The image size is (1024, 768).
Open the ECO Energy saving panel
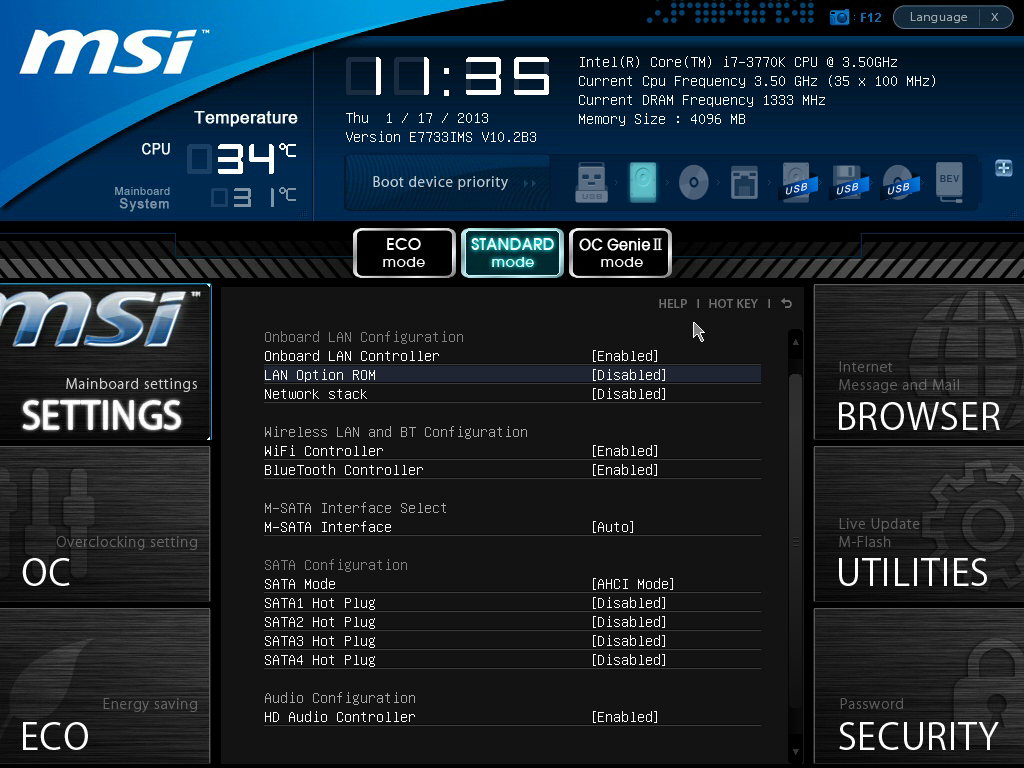tap(105, 686)
